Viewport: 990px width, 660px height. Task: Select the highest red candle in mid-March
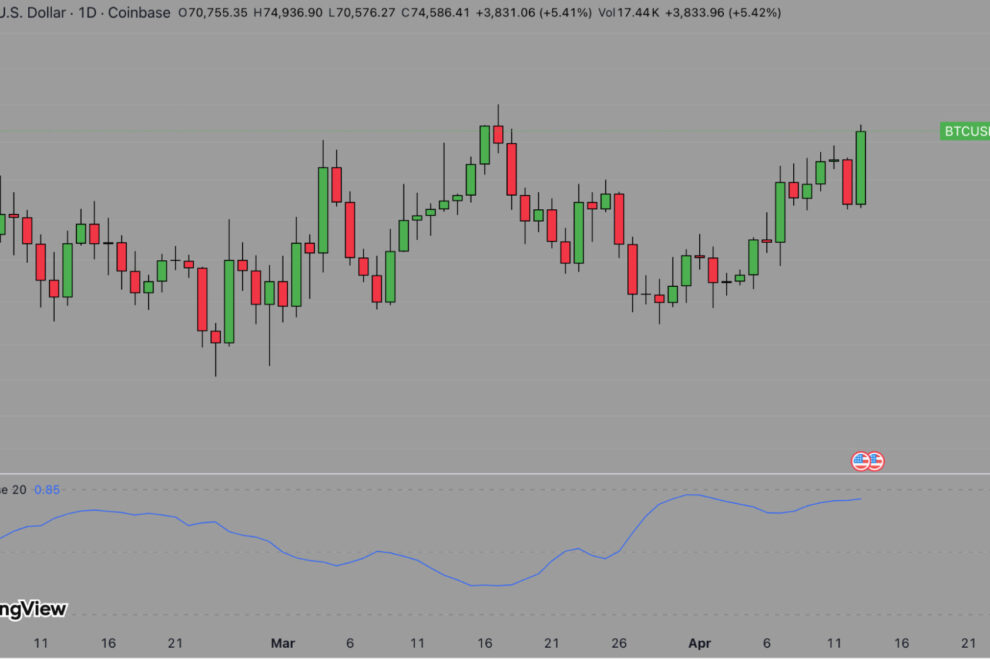tap(498, 134)
